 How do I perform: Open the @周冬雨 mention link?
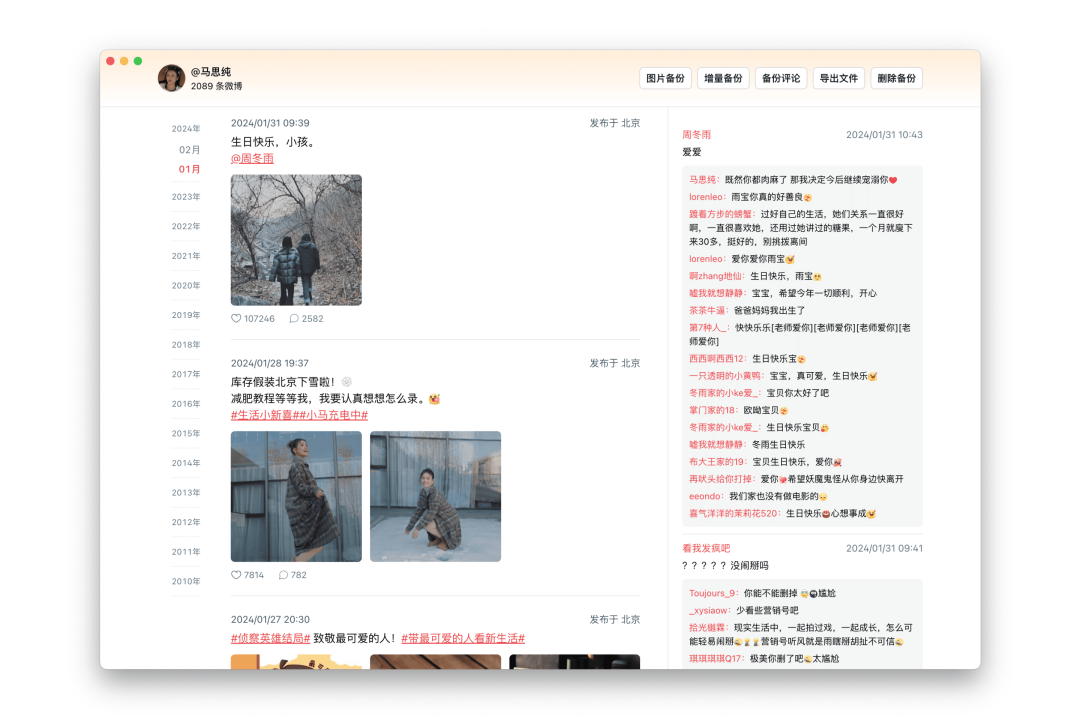click(x=252, y=158)
